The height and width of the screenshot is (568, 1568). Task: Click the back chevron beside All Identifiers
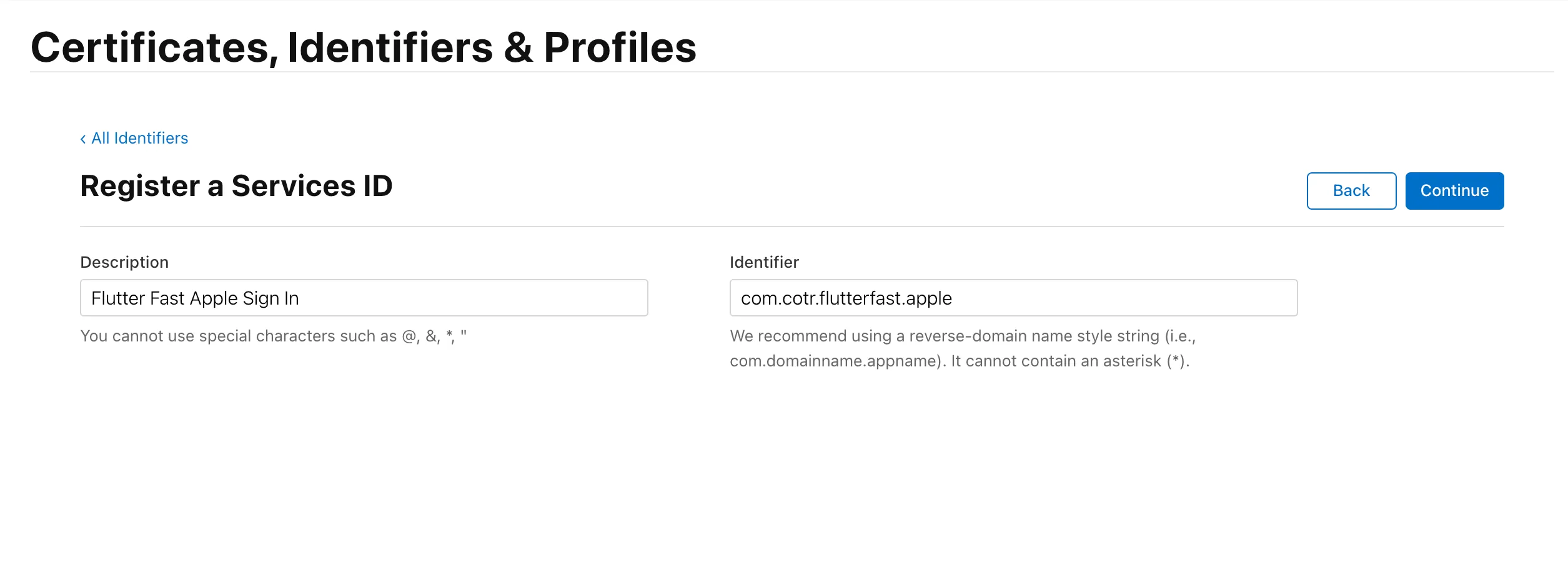[x=83, y=139]
